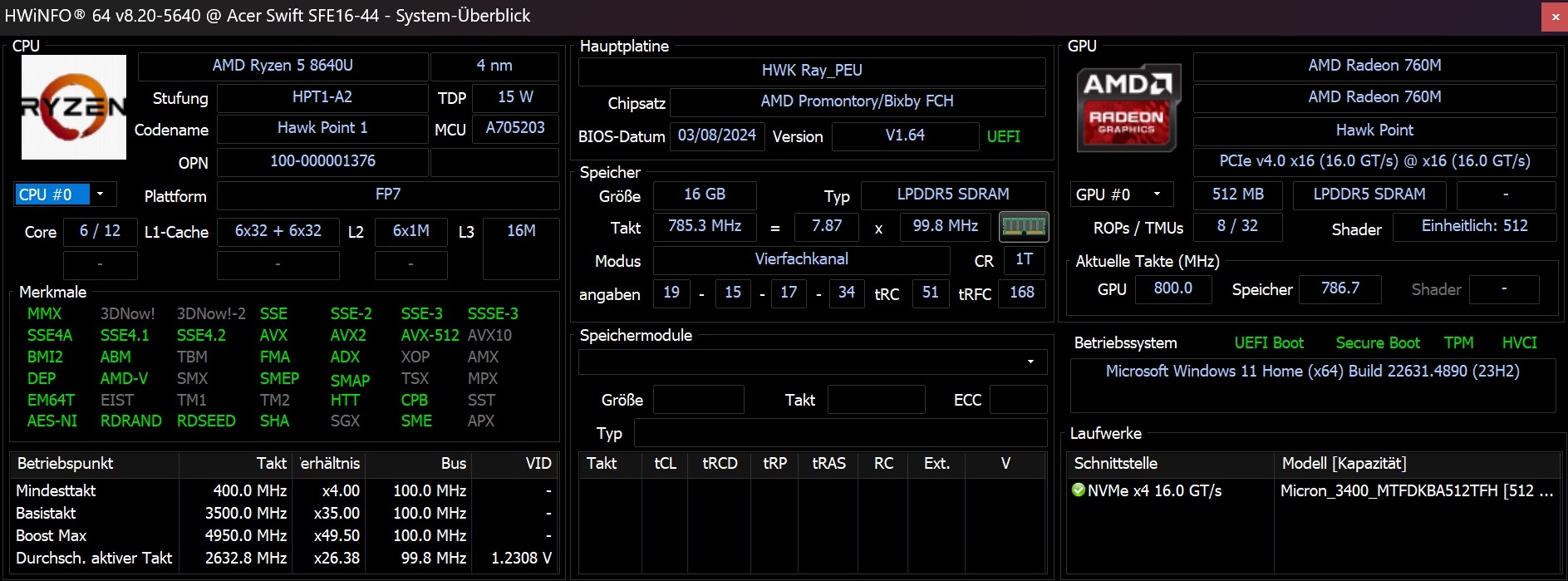The width and height of the screenshot is (1568, 581).
Task: Select the Boost Max row
Action: 283,536
